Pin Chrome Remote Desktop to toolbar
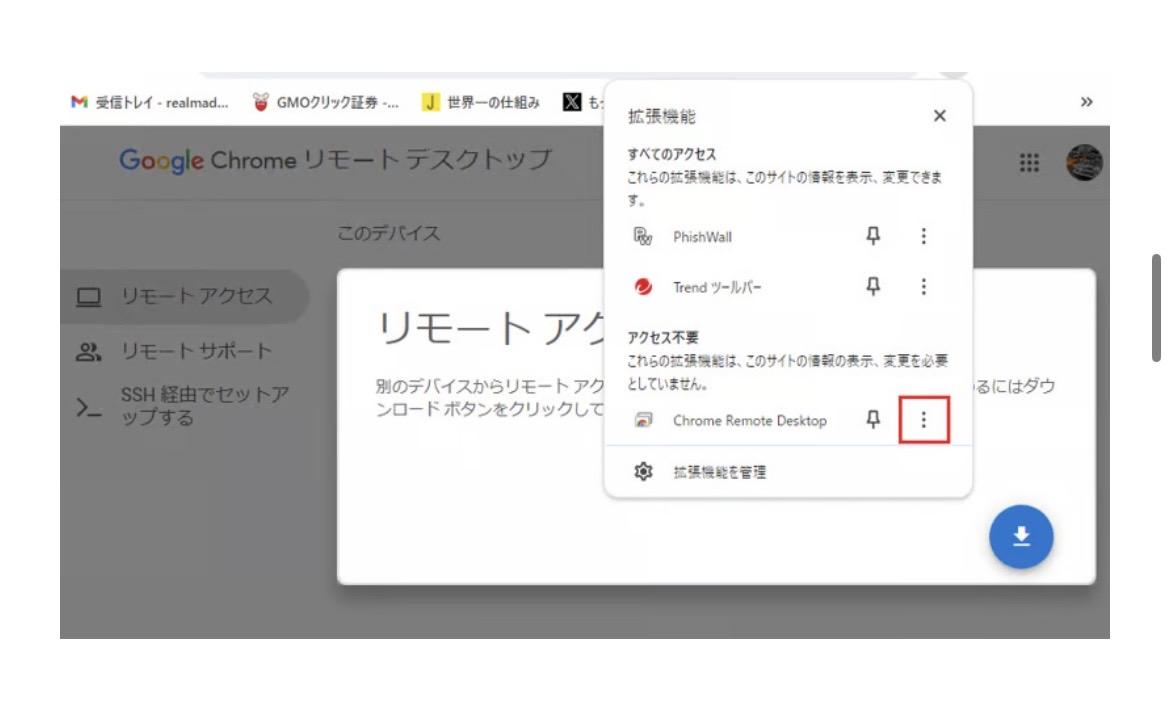The image size is (1169, 727). (873, 420)
